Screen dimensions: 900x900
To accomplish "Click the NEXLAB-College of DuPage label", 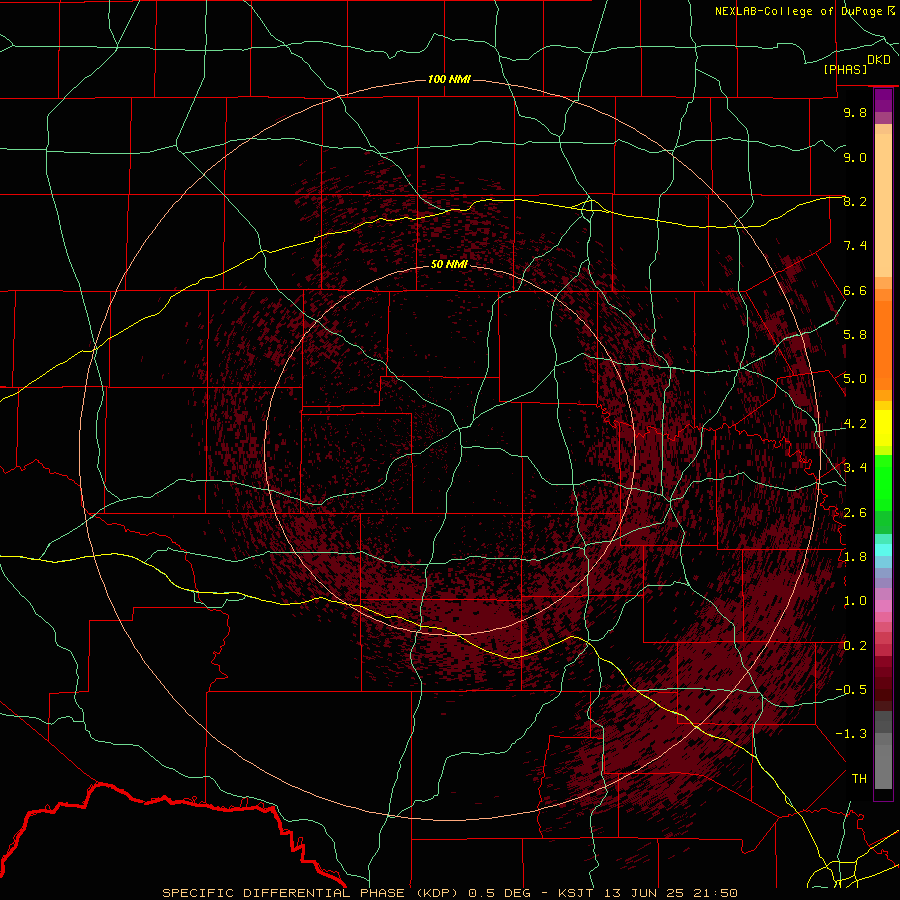I will pos(804,11).
